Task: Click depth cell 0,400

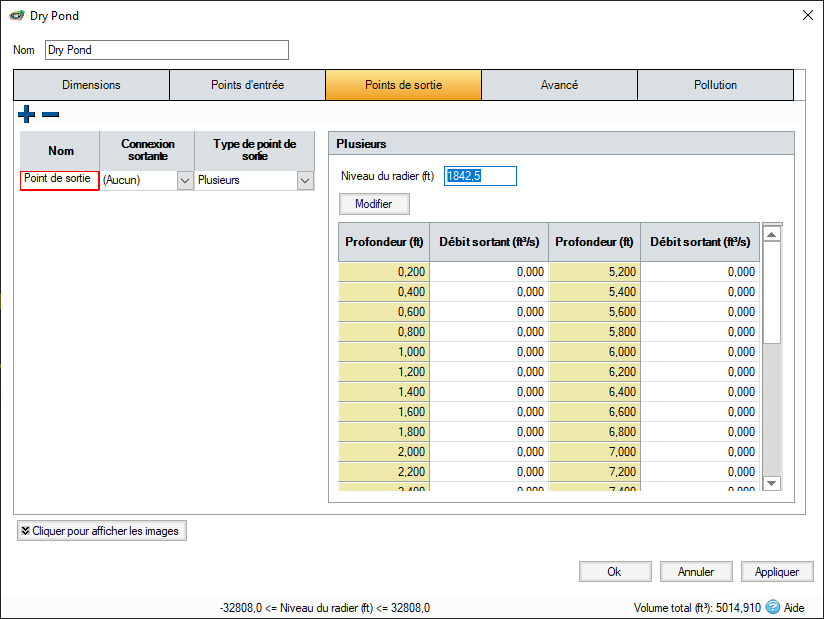Action: click(384, 292)
